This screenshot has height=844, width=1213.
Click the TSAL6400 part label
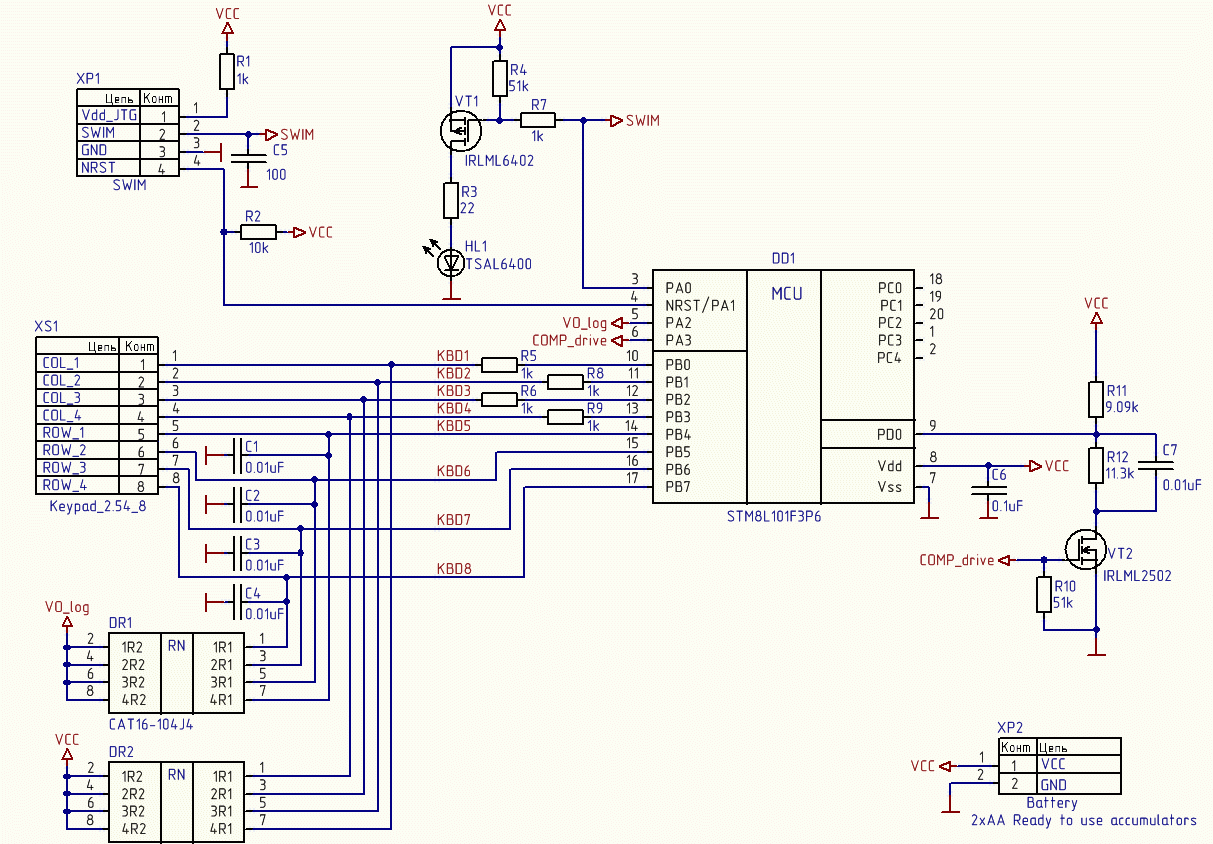coord(498,265)
